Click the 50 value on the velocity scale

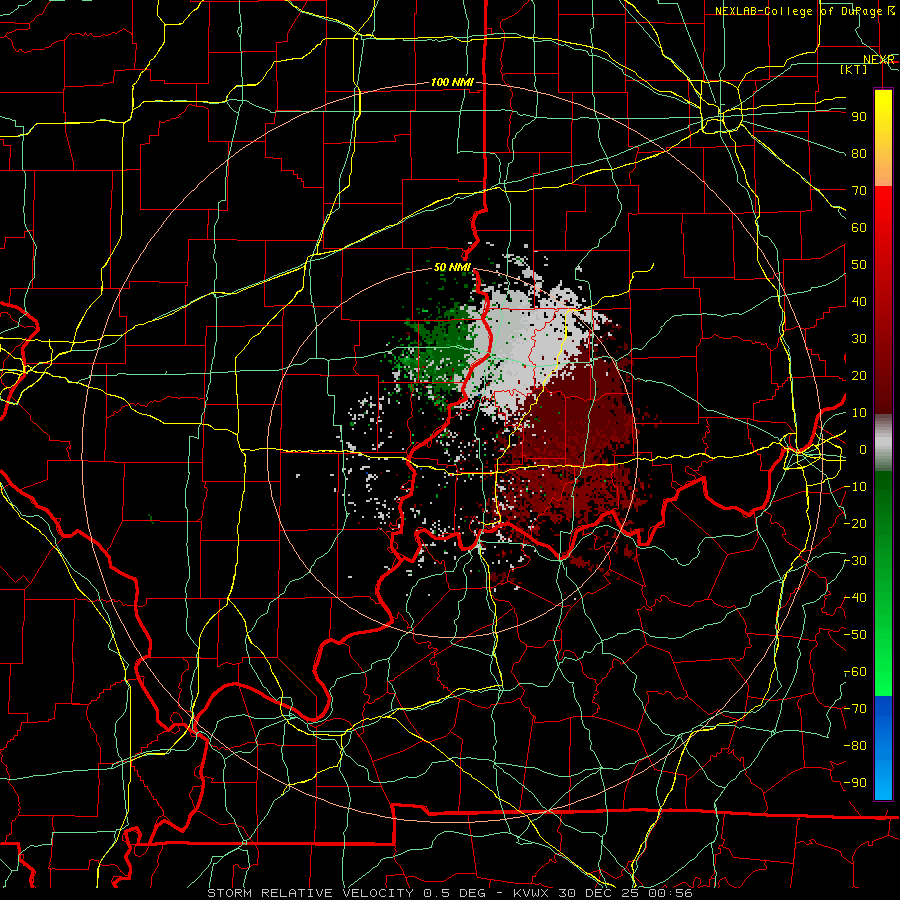point(859,265)
